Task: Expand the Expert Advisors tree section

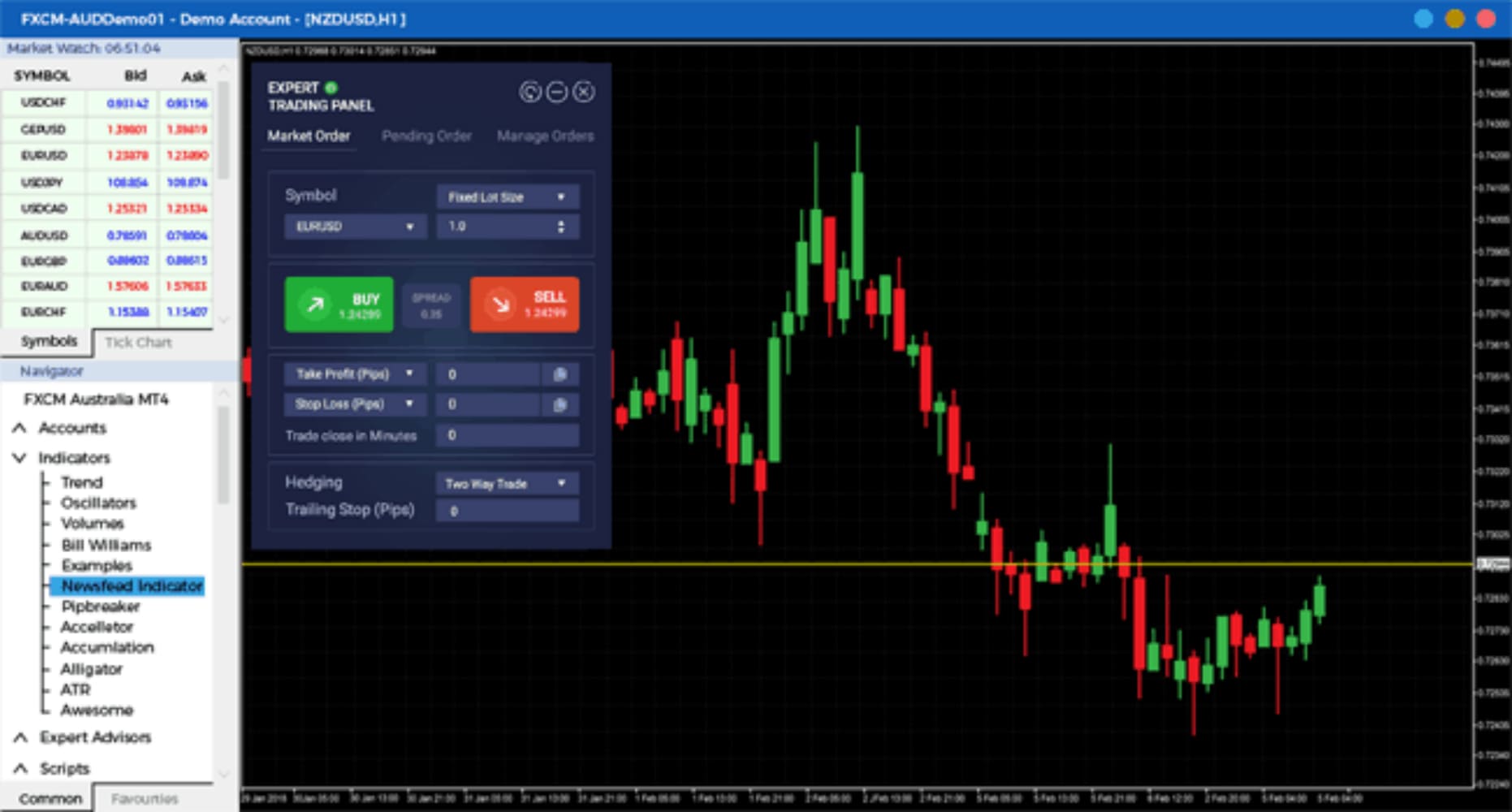Action: [21, 737]
